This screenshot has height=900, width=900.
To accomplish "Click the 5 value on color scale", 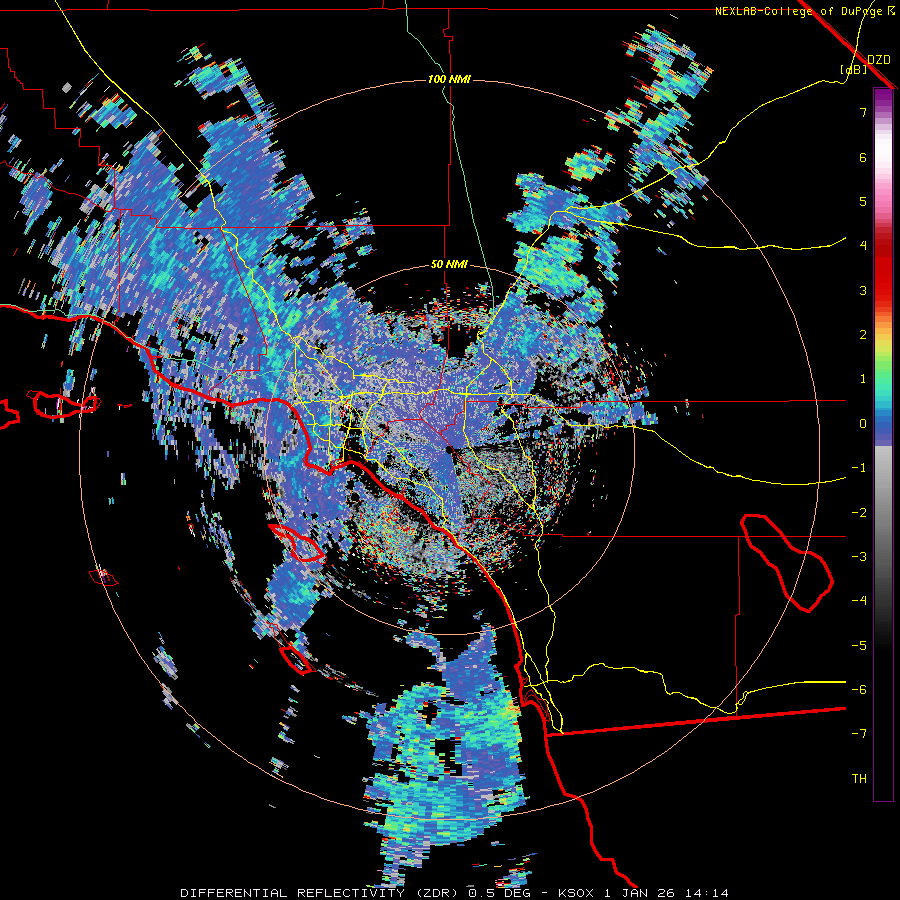I will point(863,201).
